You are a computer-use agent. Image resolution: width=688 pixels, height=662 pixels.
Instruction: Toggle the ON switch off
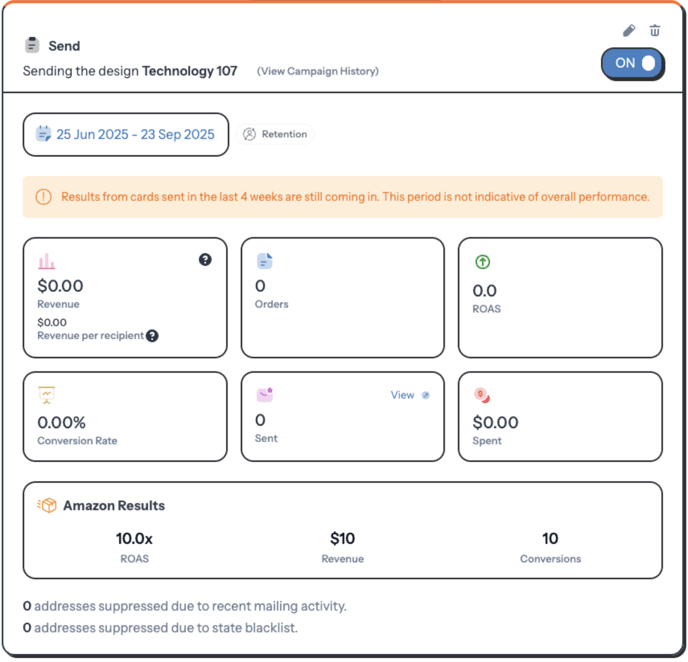[632, 63]
